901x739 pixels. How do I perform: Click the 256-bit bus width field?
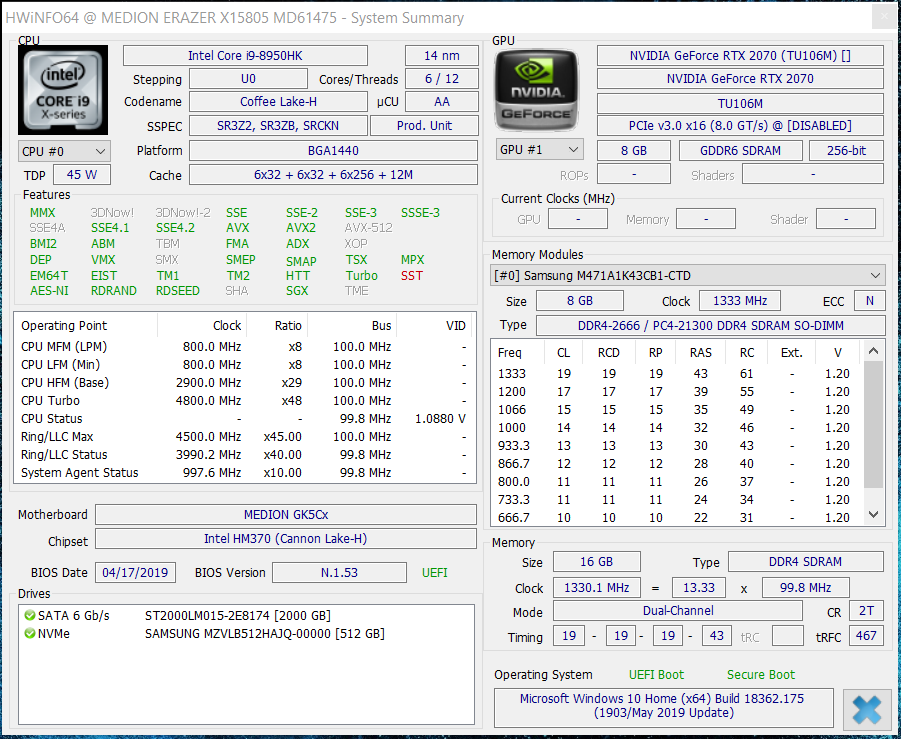click(x=846, y=151)
